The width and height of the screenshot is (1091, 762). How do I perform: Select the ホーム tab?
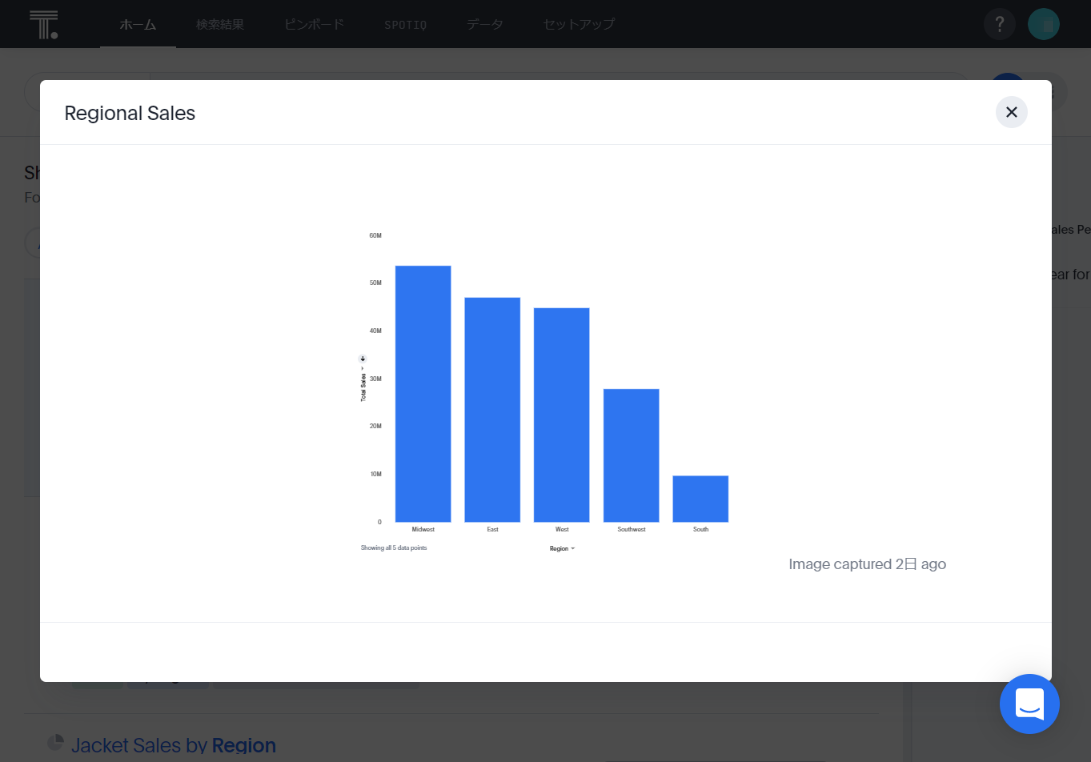point(137,23)
